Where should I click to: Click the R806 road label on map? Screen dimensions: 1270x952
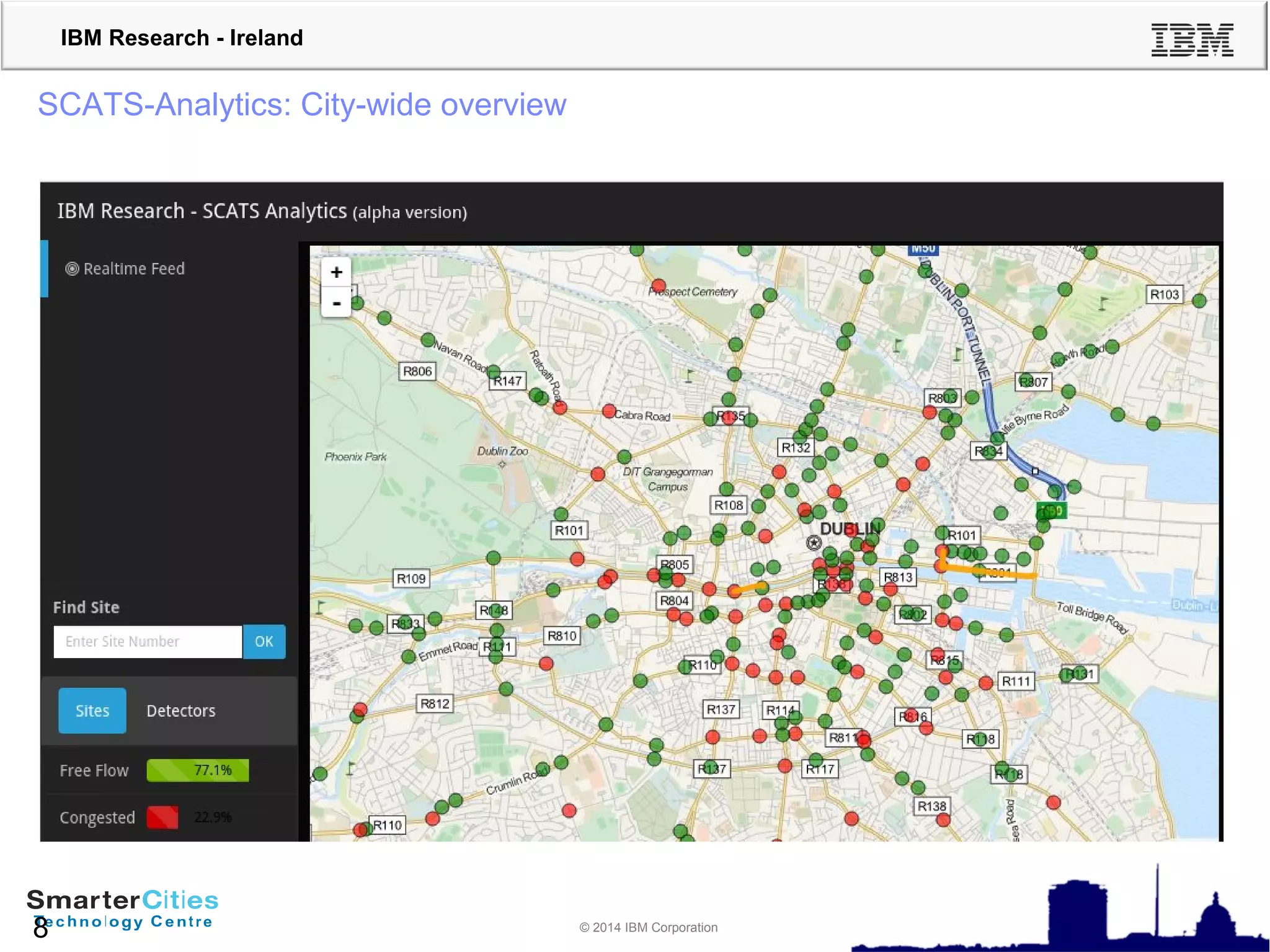coord(417,371)
